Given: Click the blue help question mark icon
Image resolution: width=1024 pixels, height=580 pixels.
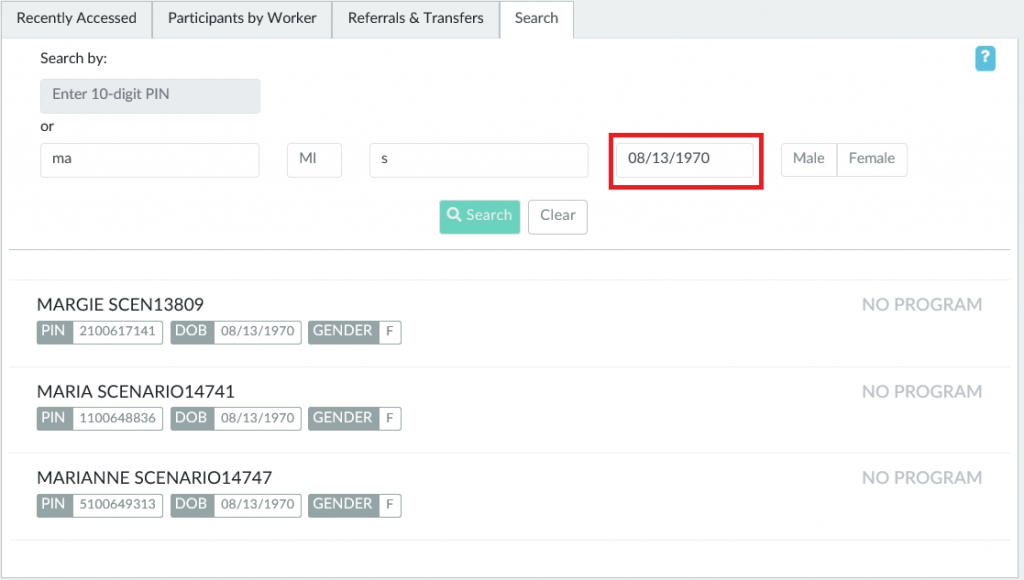Looking at the screenshot, I should pos(985,59).
